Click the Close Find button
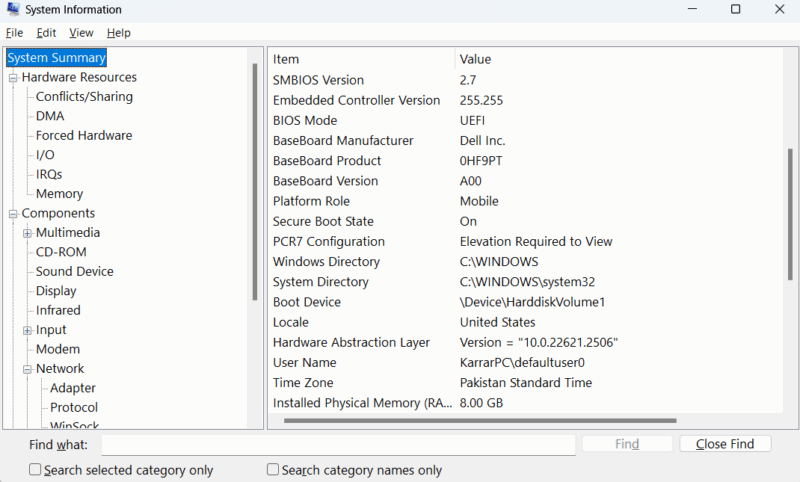 725,444
